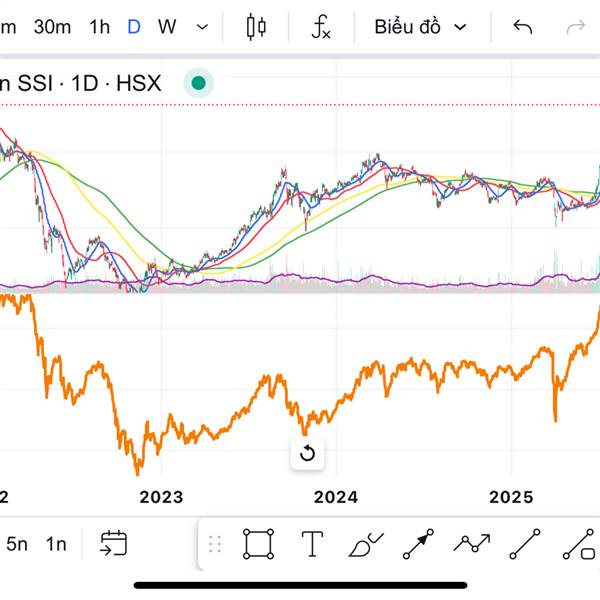The height and width of the screenshot is (600, 600).
Task: Click the reset chart view button
Action: (307, 453)
